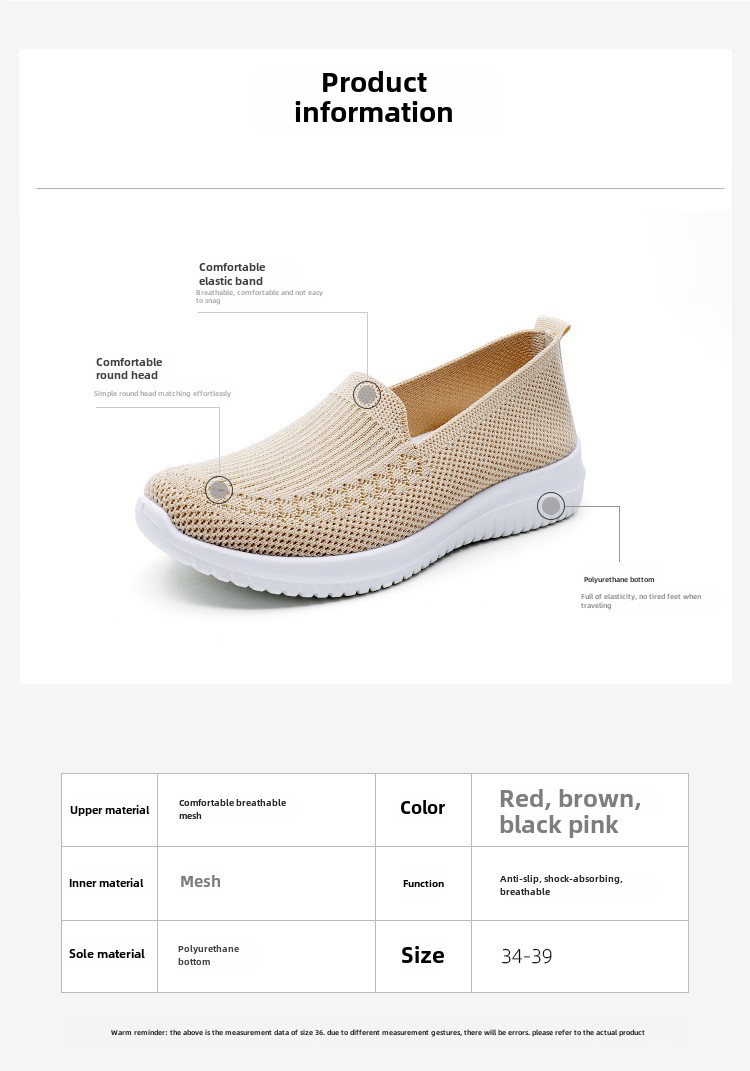Select the "Anti-slip, shock-absorbing, breathable" cell
This screenshot has height=1071, width=750.
(x=561, y=885)
